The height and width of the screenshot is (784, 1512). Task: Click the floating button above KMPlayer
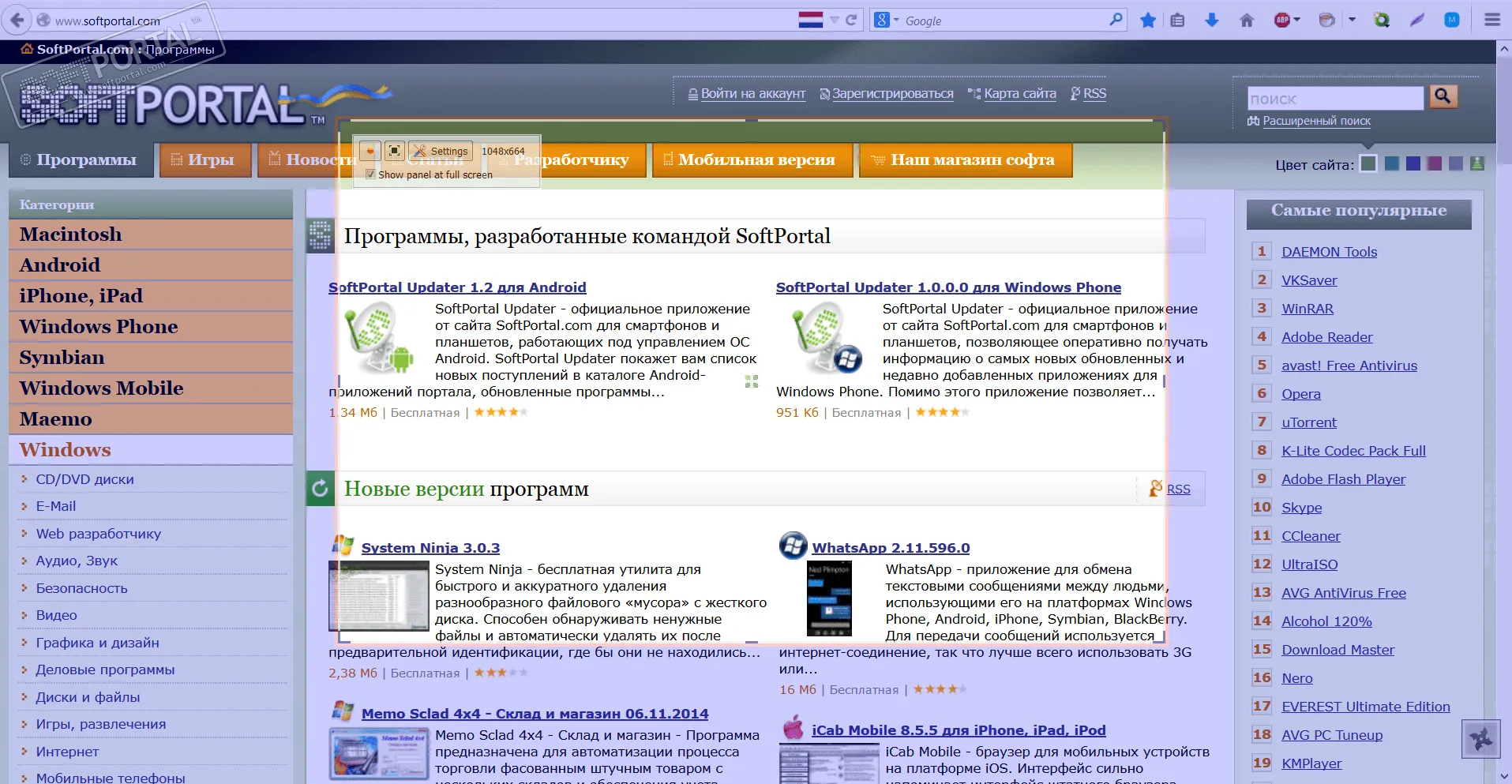(x=1480, y=739)
